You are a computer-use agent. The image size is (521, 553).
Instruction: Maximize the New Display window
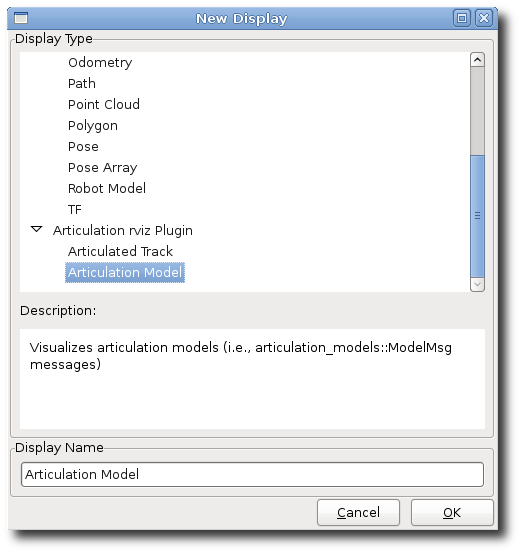pos(462,18)
